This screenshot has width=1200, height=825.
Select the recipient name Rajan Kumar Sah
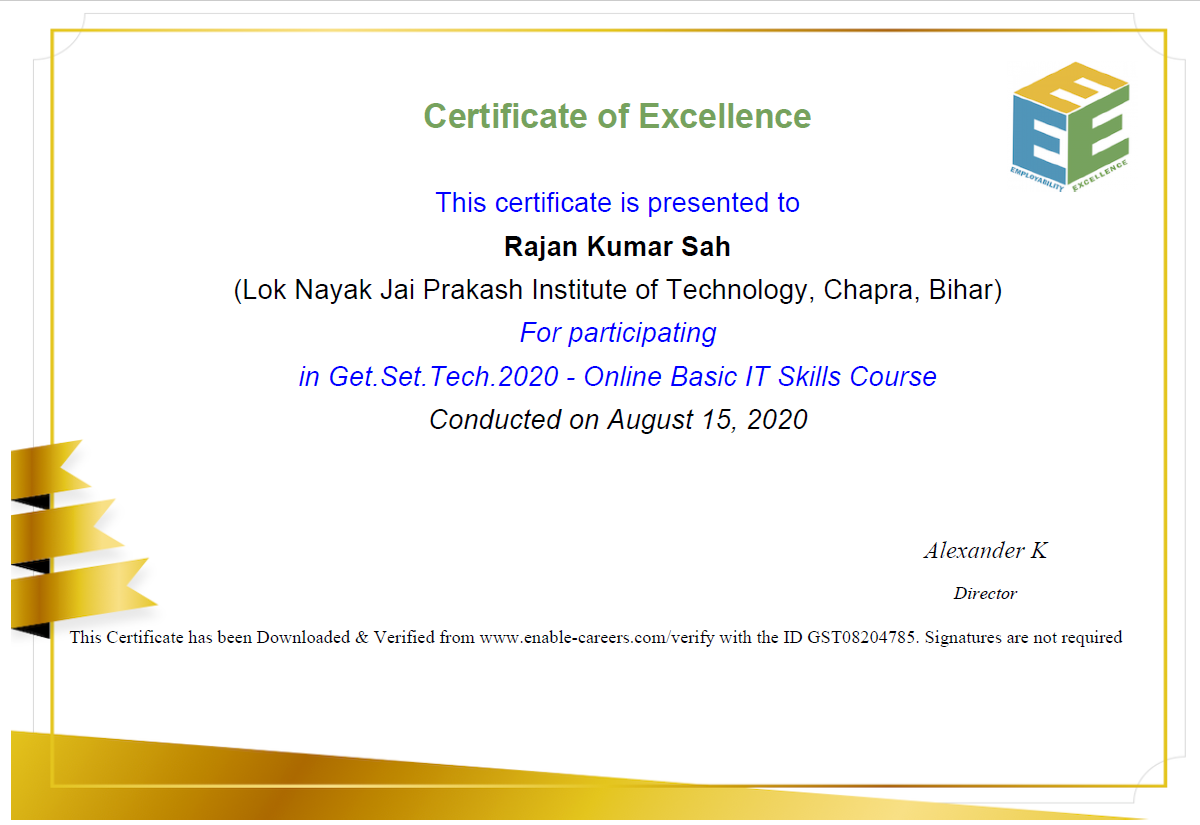[617, 247]
